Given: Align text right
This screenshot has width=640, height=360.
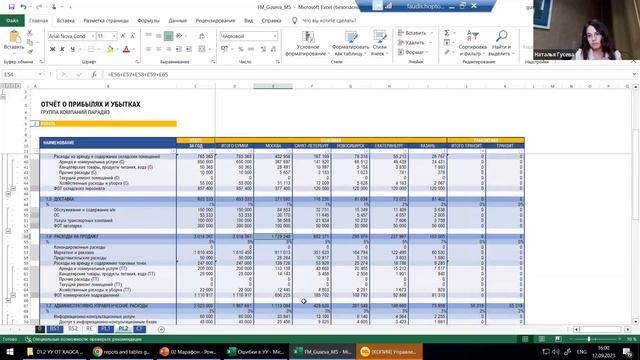Looking at the screenshot, I should coord(168,49).
